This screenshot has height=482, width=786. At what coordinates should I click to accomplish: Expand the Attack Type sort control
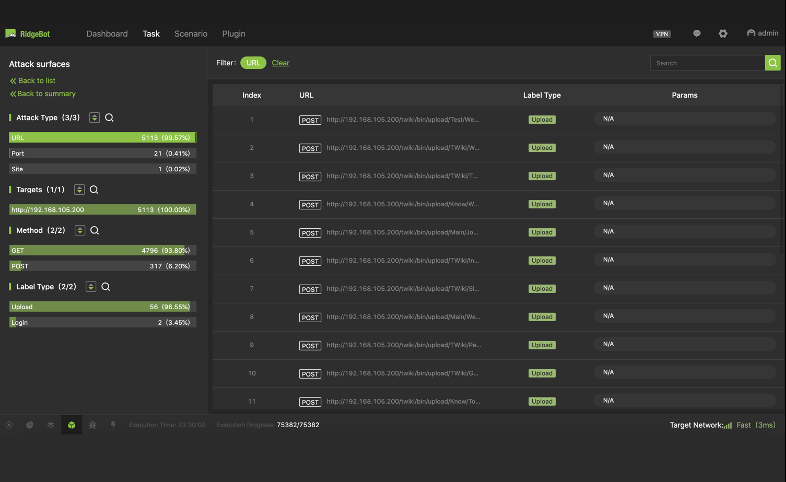pyautogui.click(x=94, y=118)
